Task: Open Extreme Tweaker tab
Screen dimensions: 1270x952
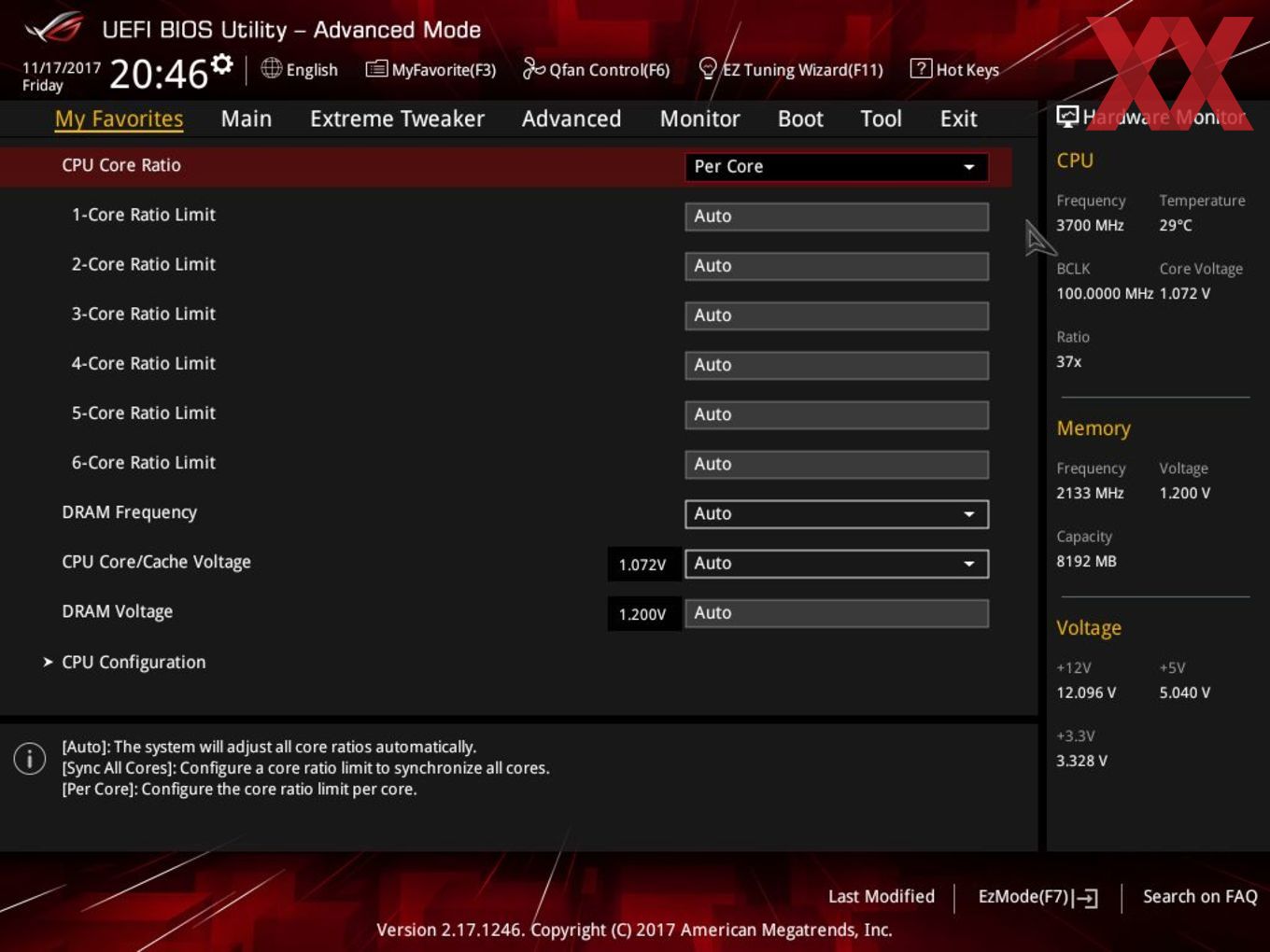Action: 397,119
